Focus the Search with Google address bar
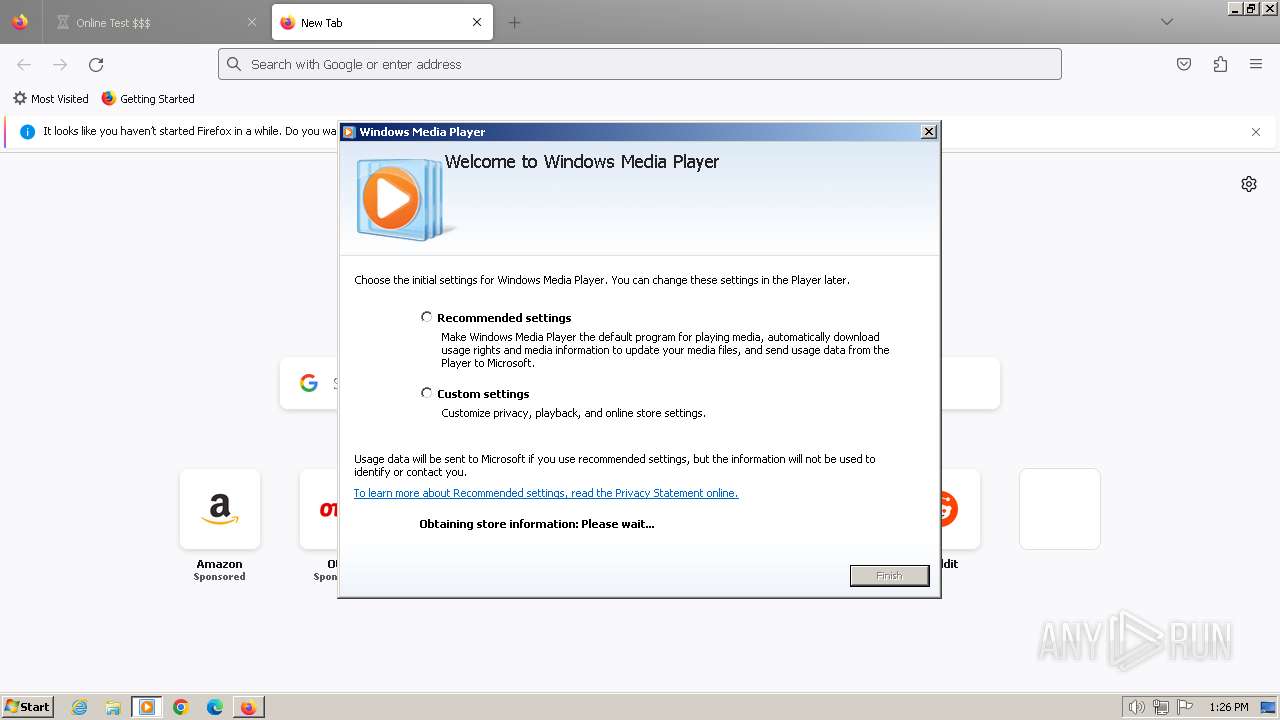The width and height of the screenshot is (1280, 720). pos(640,64)
